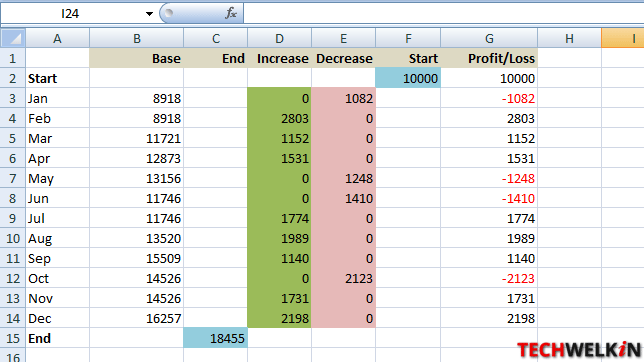Click red Profit/Loss value -2123
Image resolution: width=644 pixels, height=362 pixels.
pyautogui.click(x=518, y=279)
